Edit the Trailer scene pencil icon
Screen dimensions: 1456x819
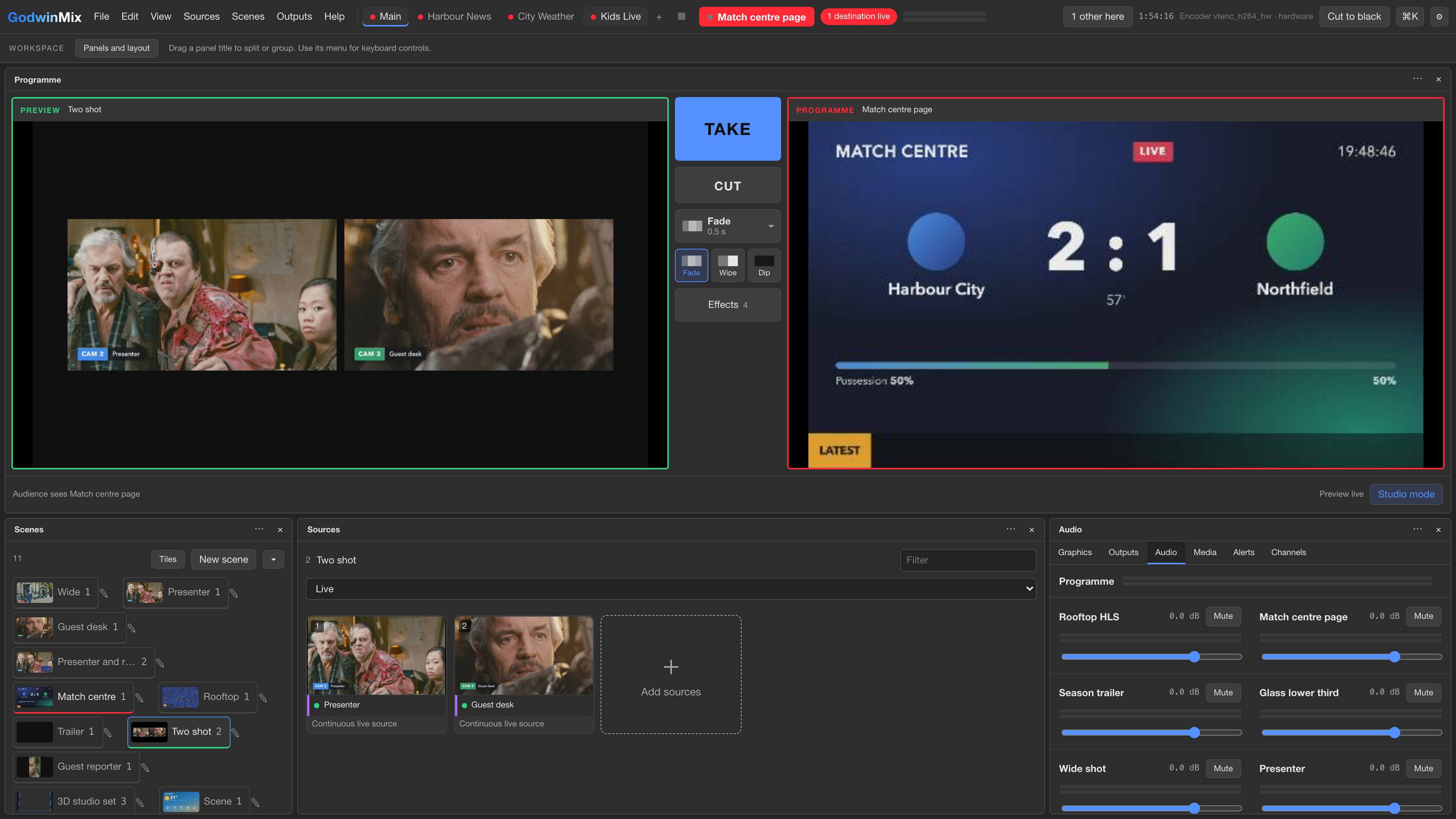coord(108,733)
